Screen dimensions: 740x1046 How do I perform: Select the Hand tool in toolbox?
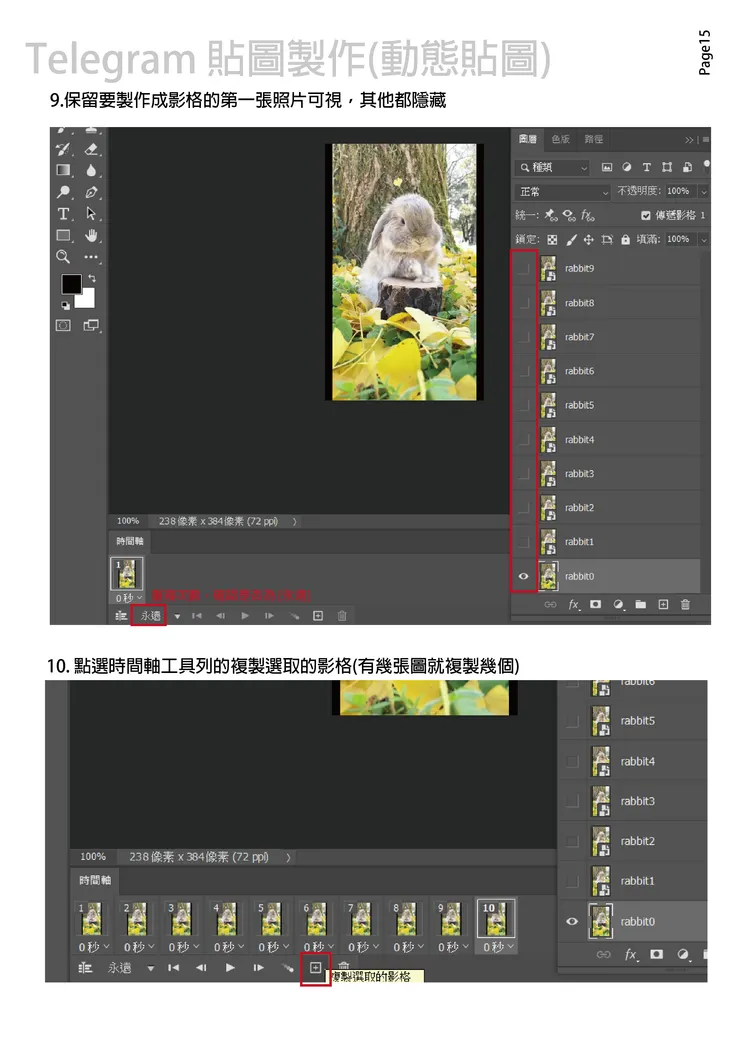(91, 235)
